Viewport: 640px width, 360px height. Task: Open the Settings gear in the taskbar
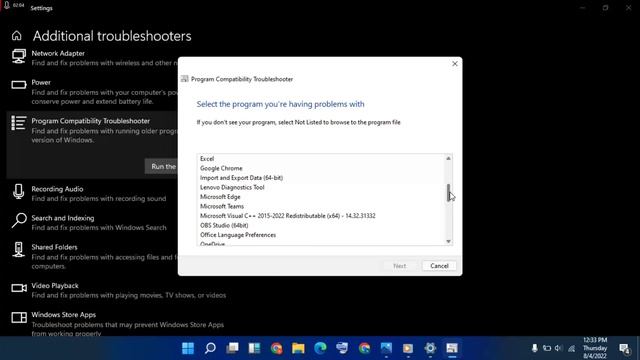430,348
